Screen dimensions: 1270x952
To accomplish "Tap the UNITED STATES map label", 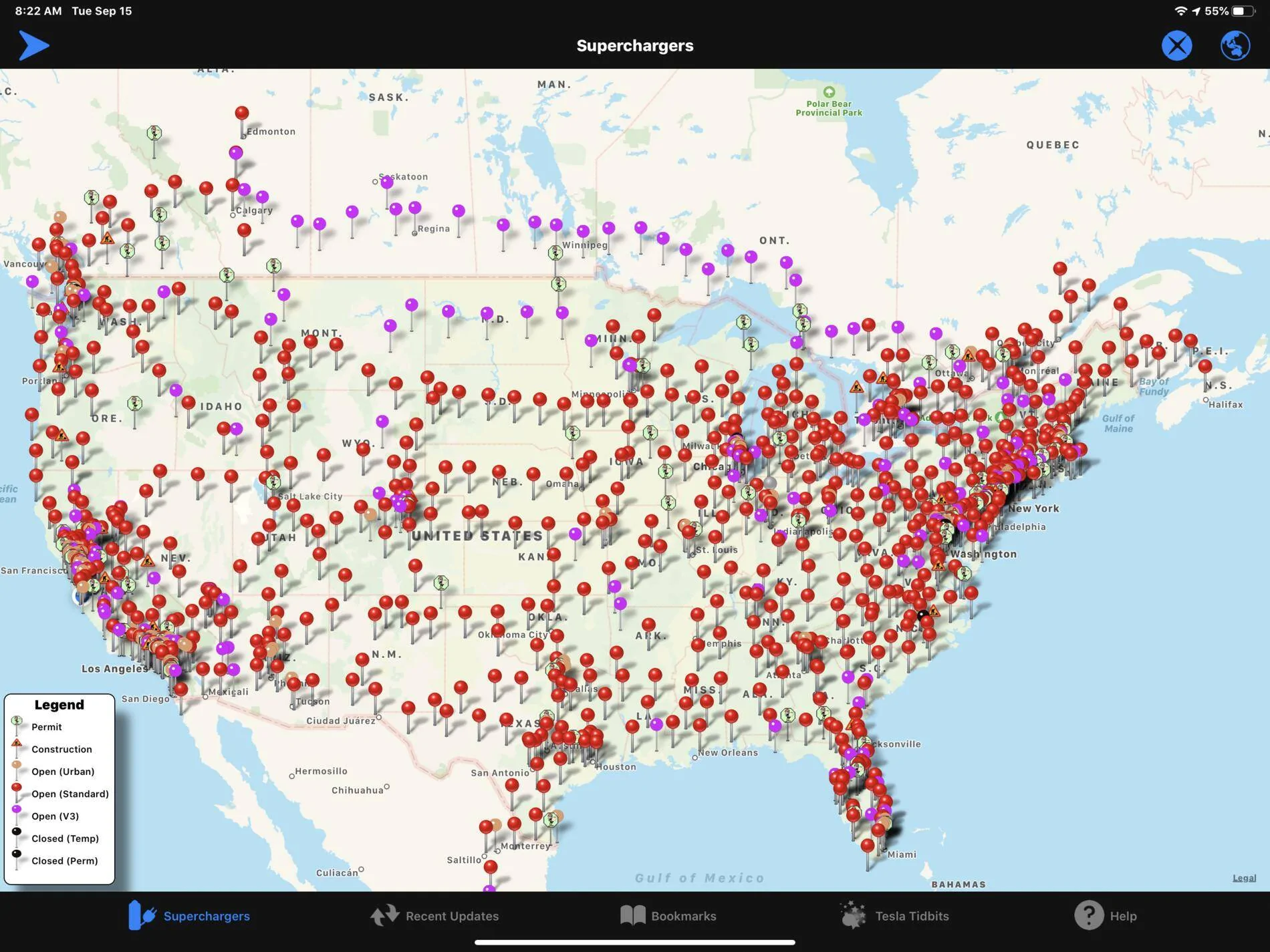I will (x=478, y=536).
